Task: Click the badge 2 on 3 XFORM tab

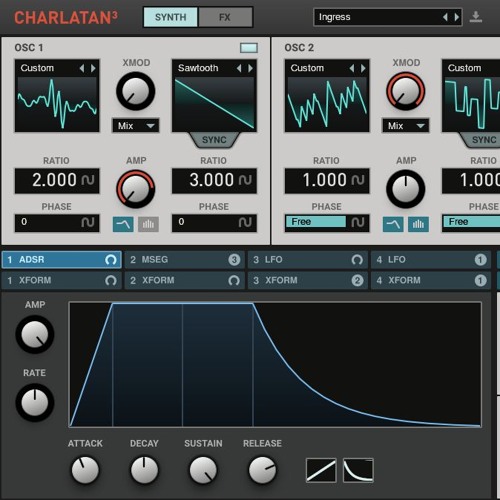Action: [x=357, y=281]
